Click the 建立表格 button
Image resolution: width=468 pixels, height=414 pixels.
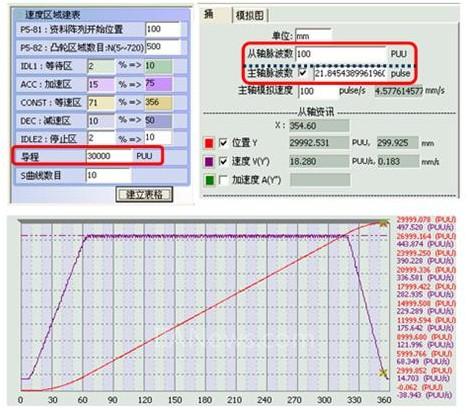coord(144,195)
